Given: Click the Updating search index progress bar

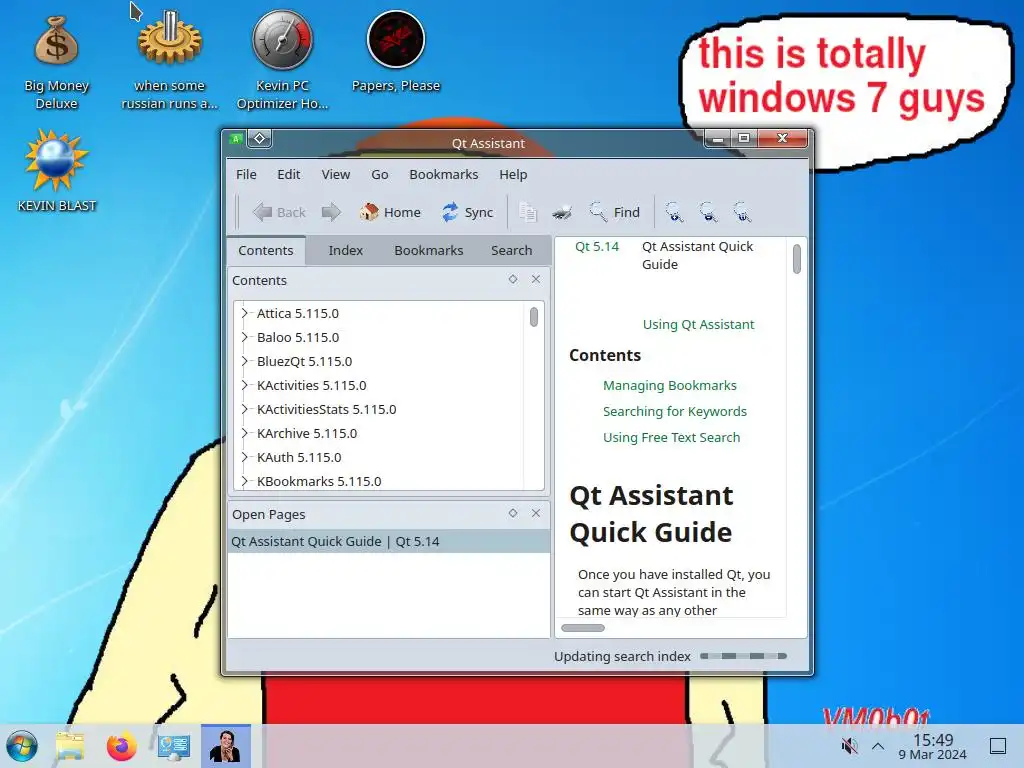Looking at the screenshot, I should (743, 656).
